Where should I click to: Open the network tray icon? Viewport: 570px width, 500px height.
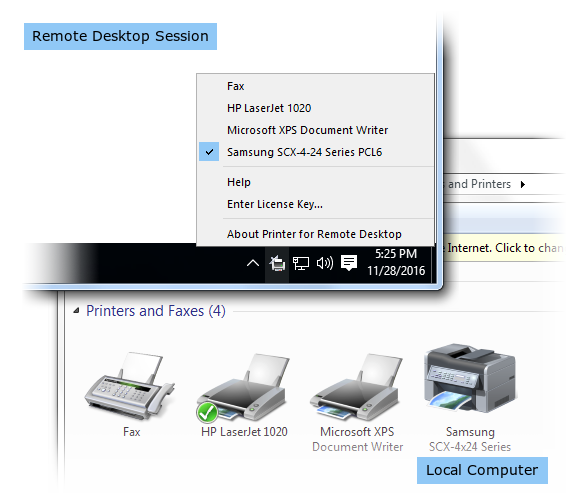pos(301,263)
